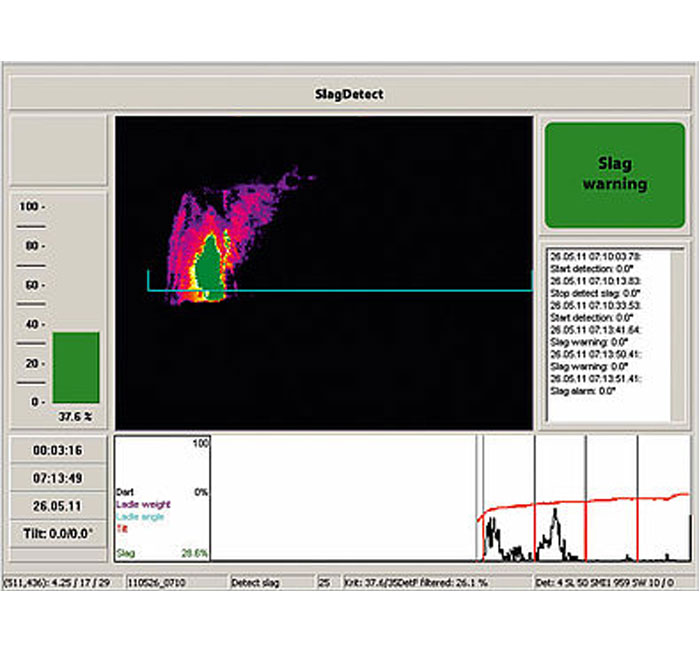Click the Tilt: 0.0/0.0° field
This screenshot has height=652, width=700.
coord(57,532)
